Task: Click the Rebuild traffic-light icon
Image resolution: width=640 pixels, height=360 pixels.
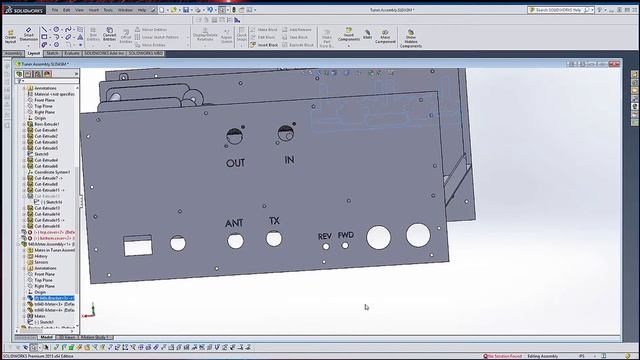Action: pos(234,10)
